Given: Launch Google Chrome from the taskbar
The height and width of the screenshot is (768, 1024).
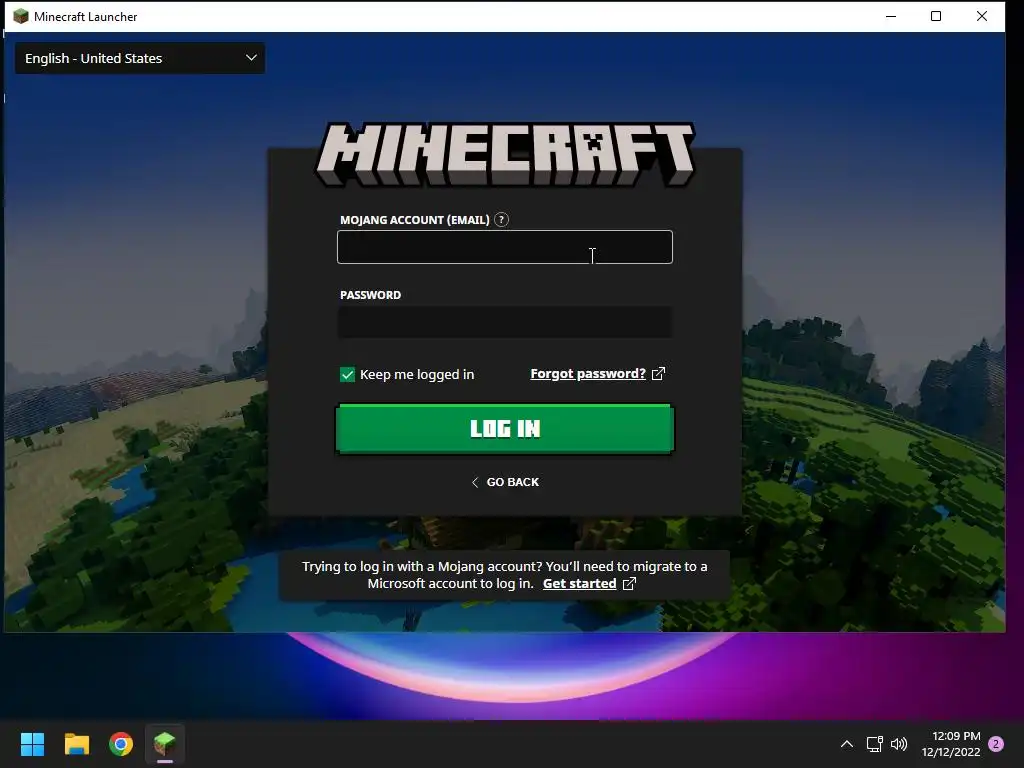Looking at the screenshot, I should click(x=121, y=744).
